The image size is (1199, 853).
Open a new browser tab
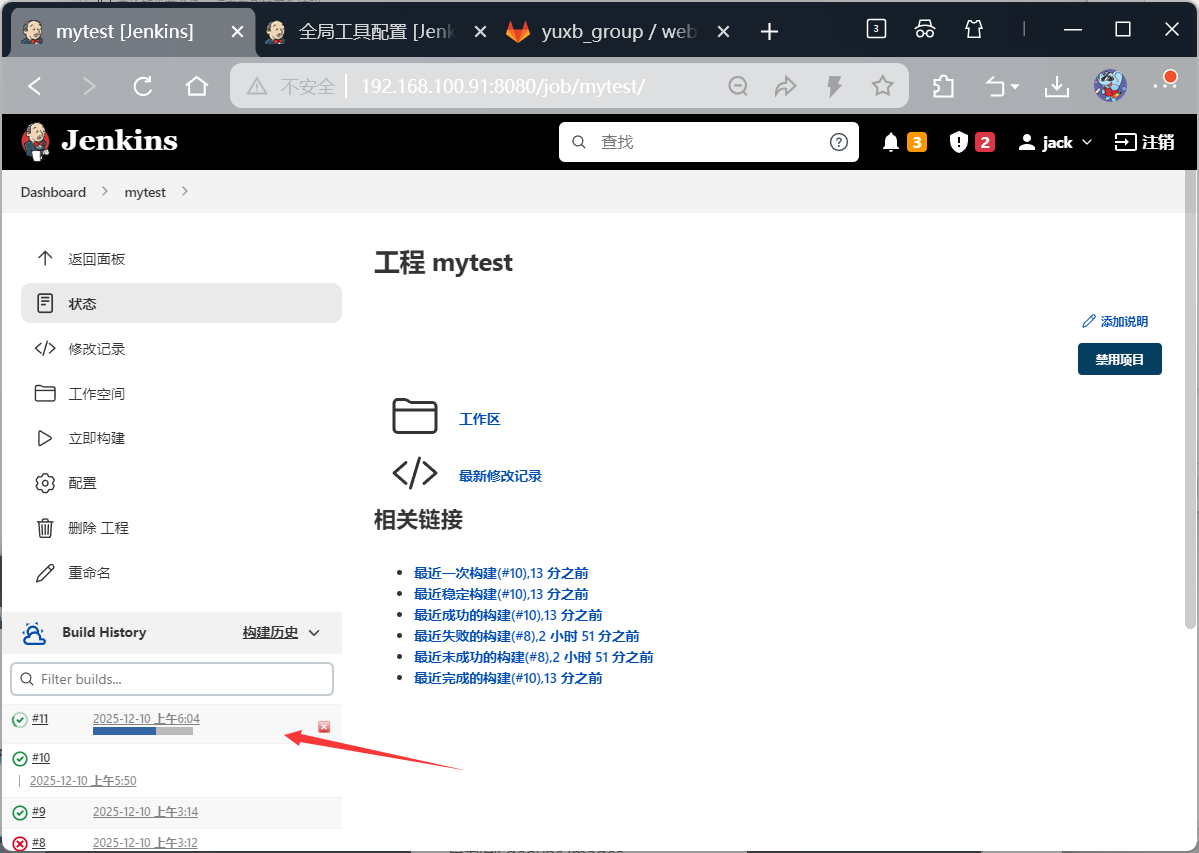tap(769, 31)
